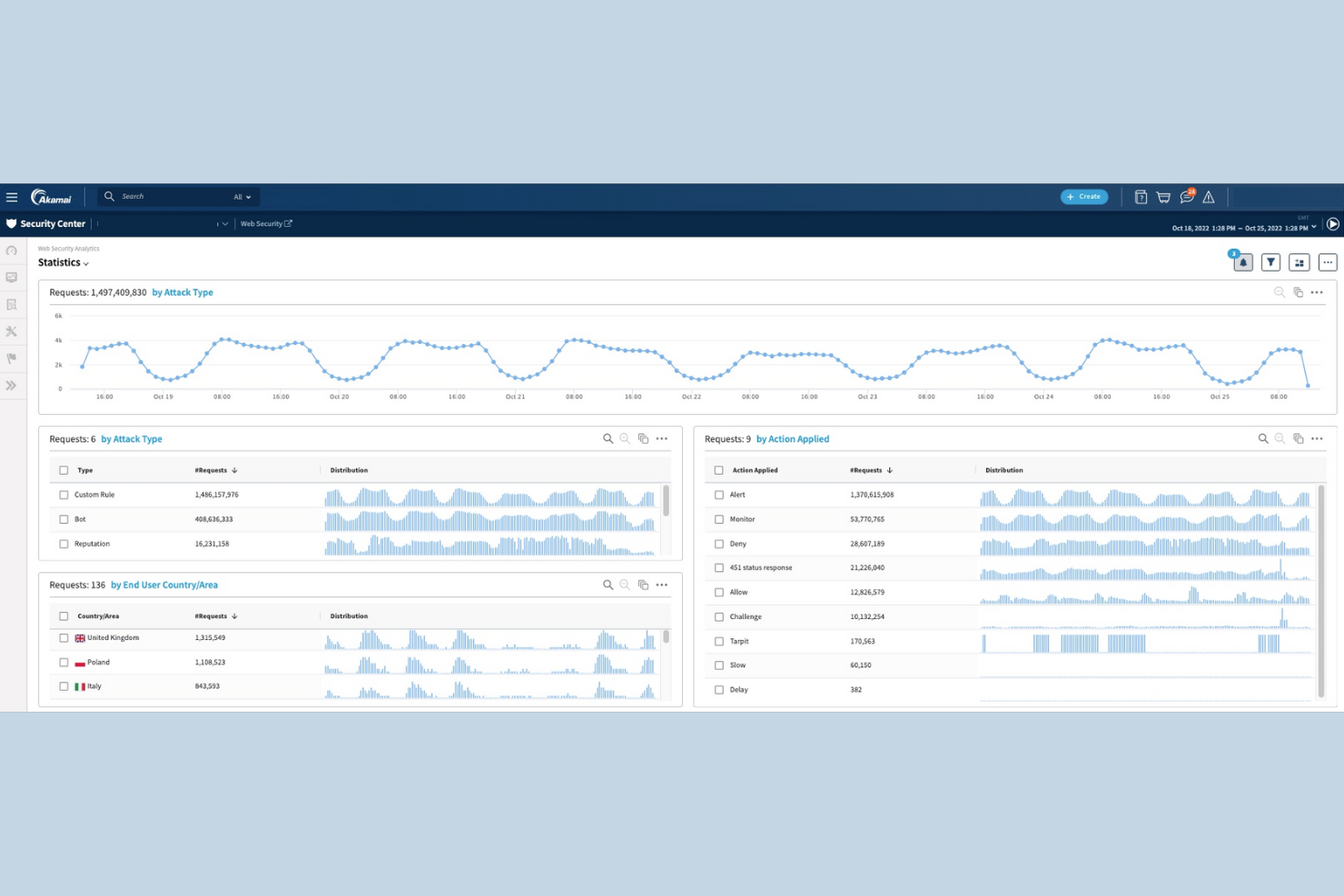The image size is (1344, 896).
Task: Click the flag icon in left sidebar
Action: point(12,358)
